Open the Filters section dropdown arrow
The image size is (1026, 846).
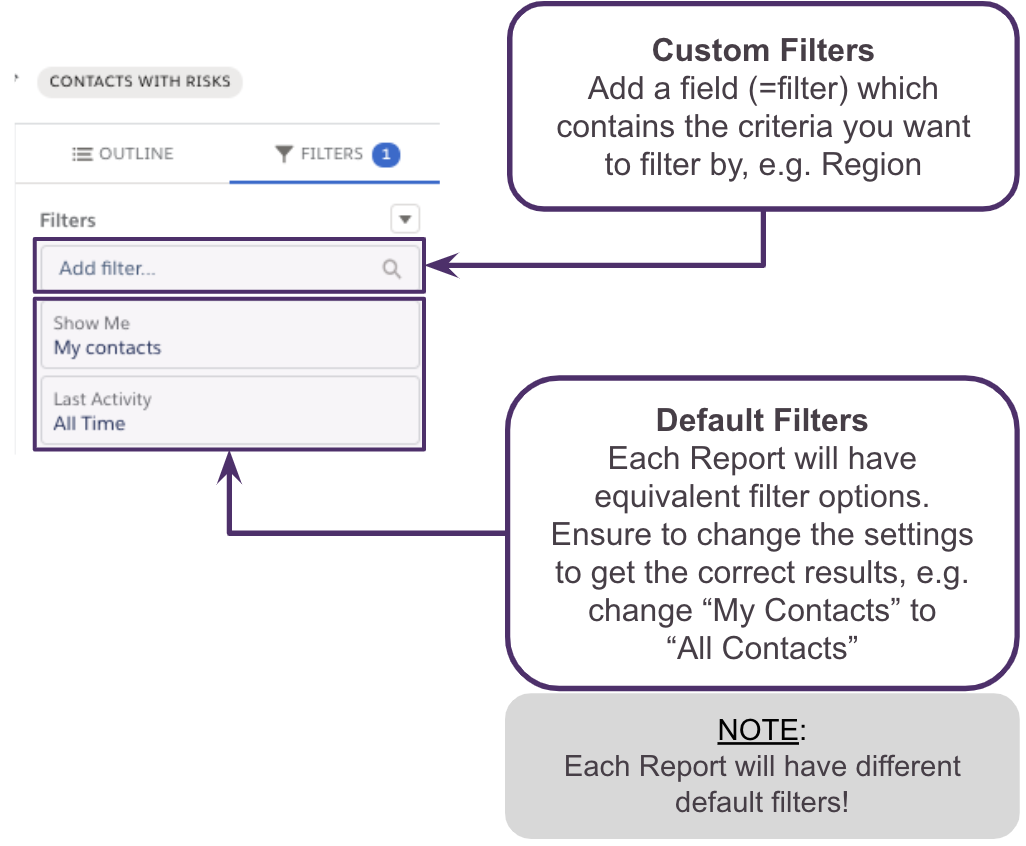[405, 218]
